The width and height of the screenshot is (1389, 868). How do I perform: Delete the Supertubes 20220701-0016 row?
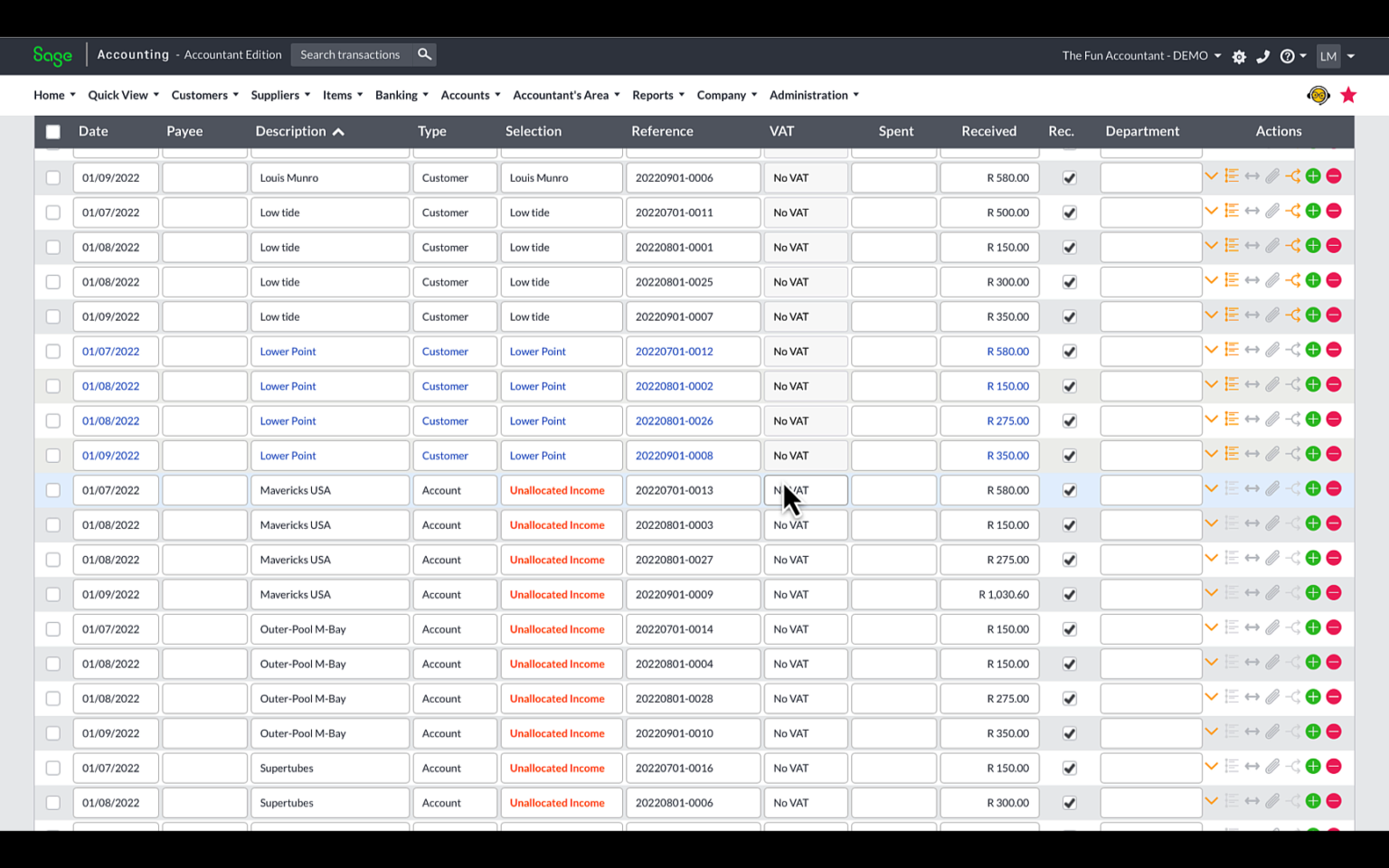click(1334, 766)
